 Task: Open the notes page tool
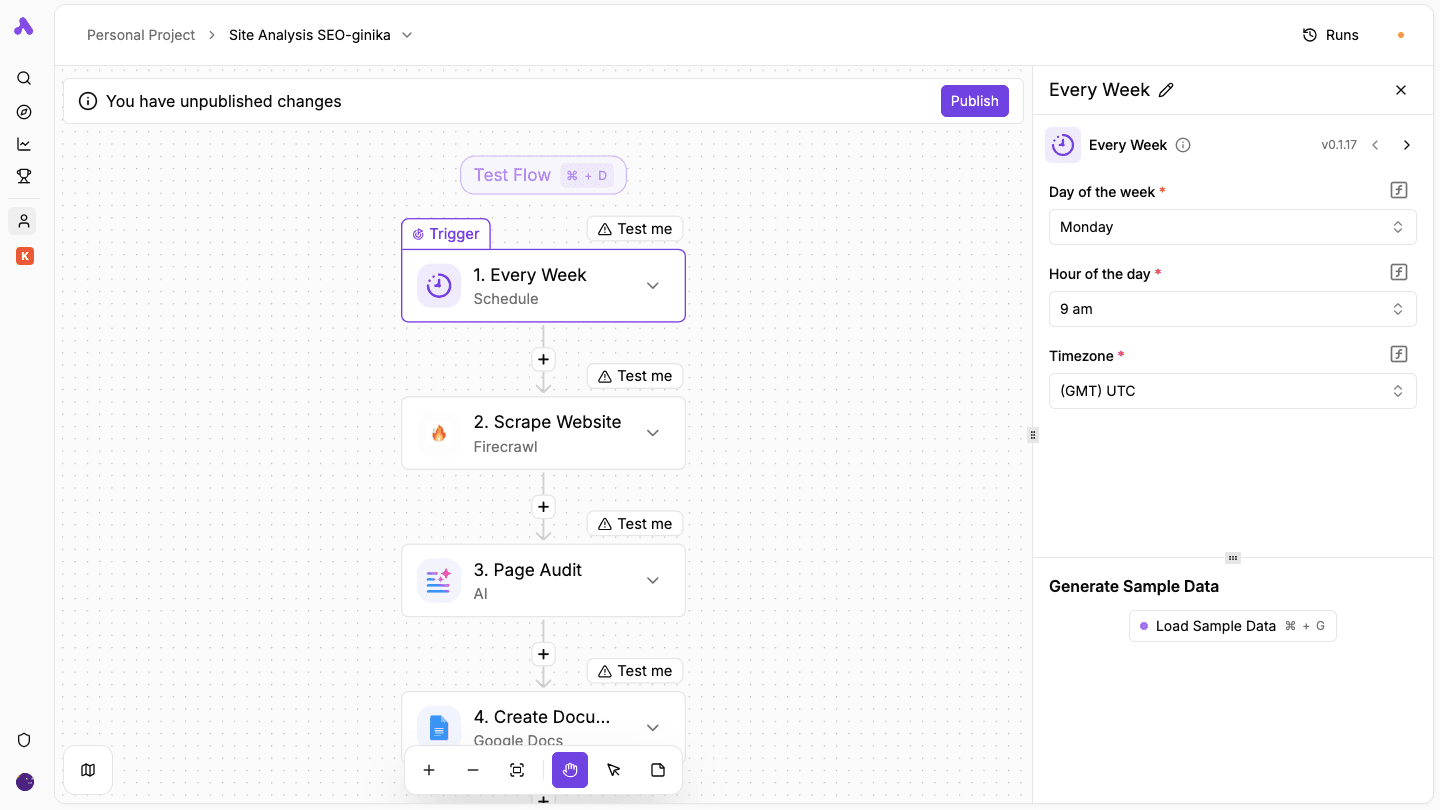658,770
